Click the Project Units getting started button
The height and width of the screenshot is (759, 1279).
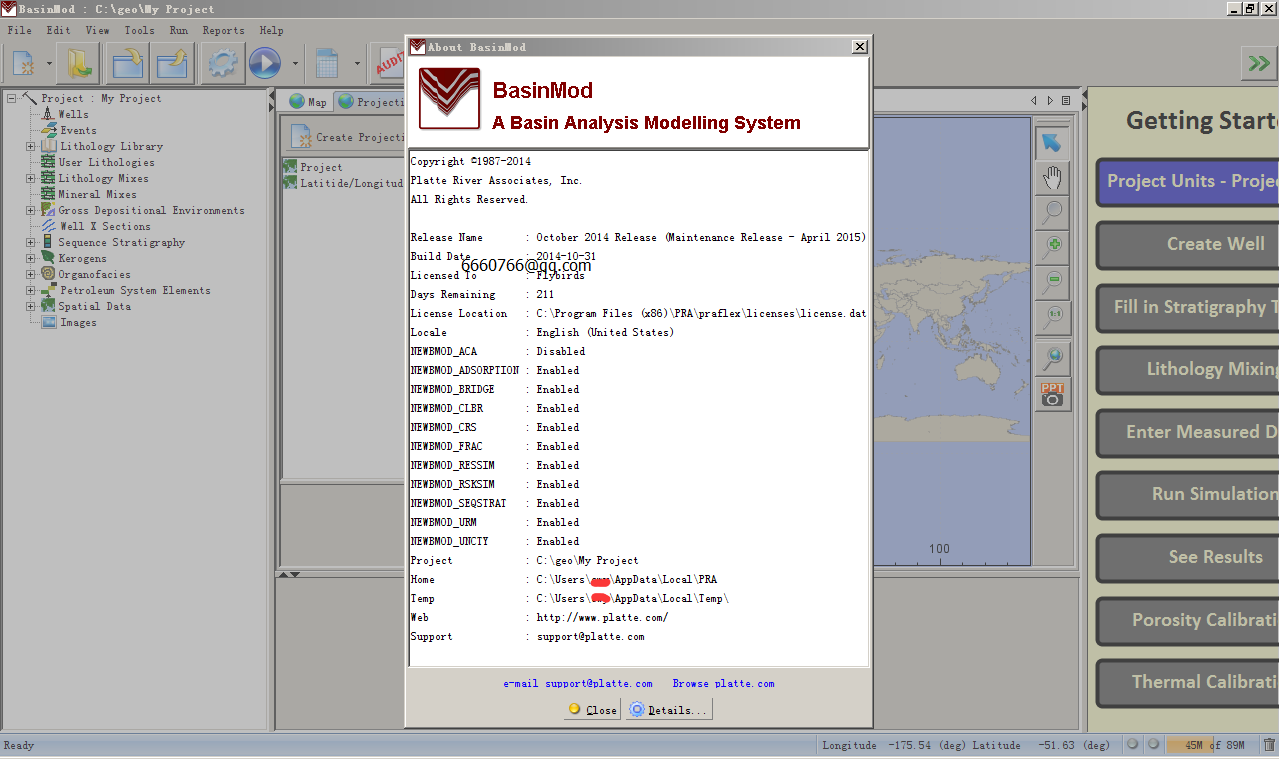[1188, 181]
